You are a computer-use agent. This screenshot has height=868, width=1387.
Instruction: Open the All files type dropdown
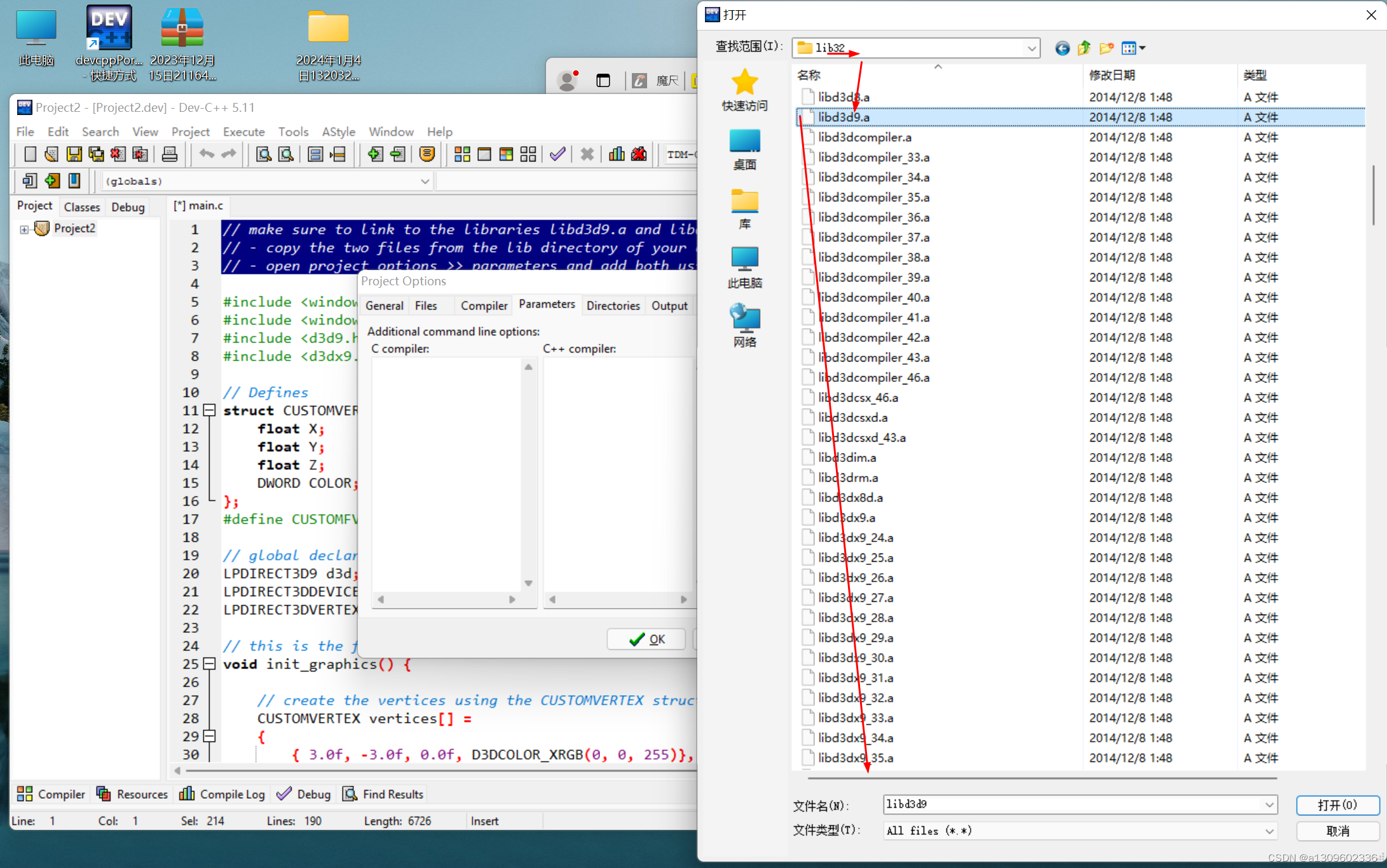coord(1269,831)
